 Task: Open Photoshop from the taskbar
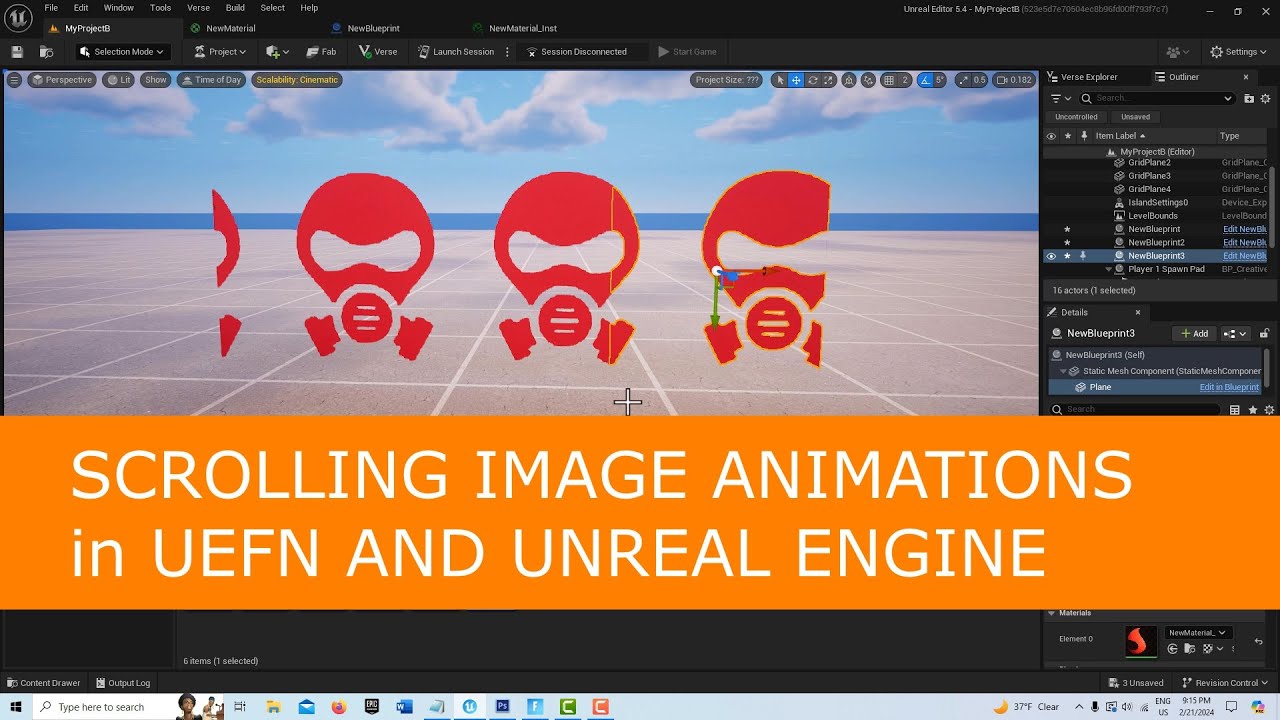click(502, 707)
